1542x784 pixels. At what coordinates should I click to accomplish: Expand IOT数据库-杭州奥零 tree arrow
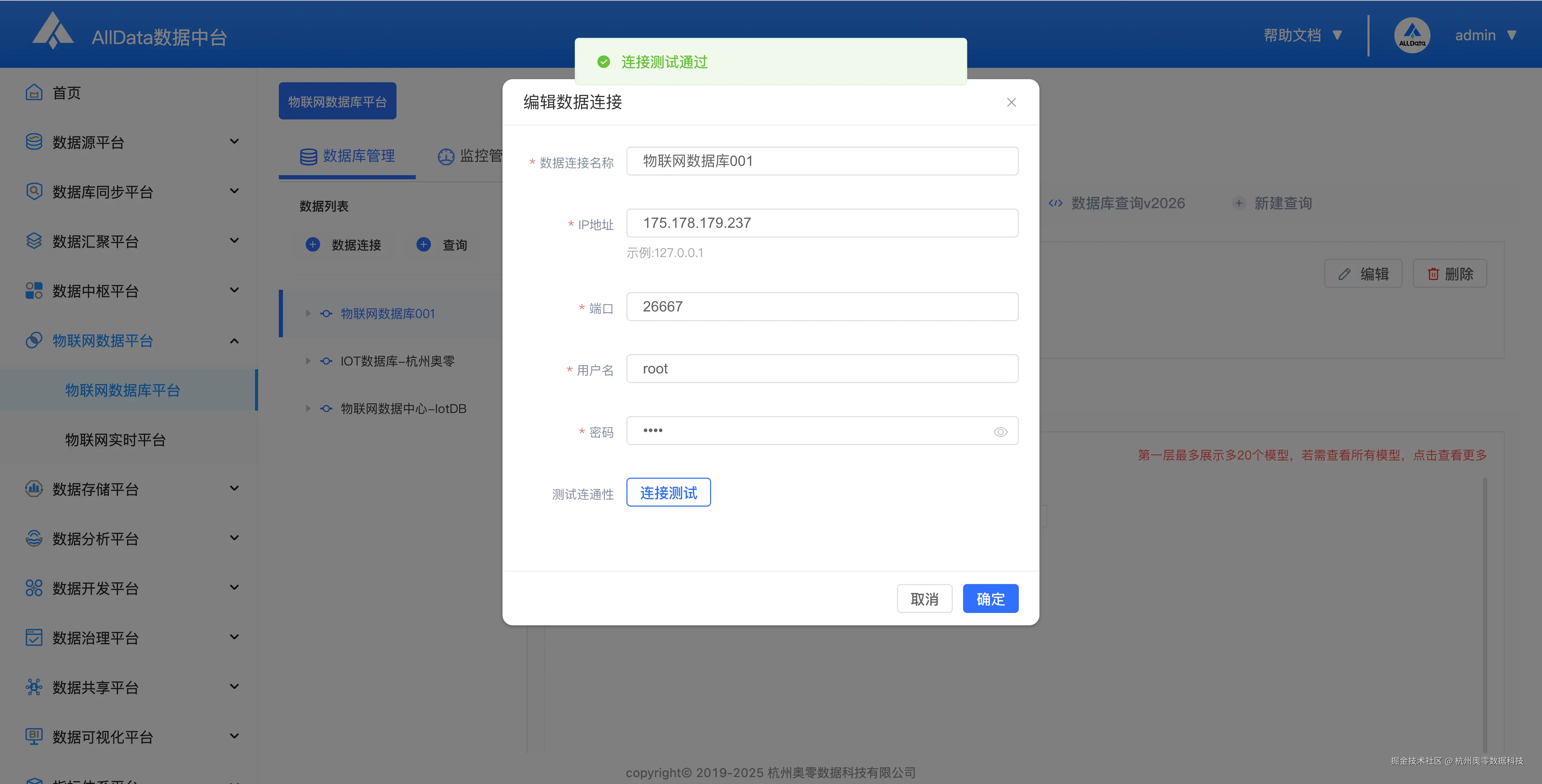308,361
